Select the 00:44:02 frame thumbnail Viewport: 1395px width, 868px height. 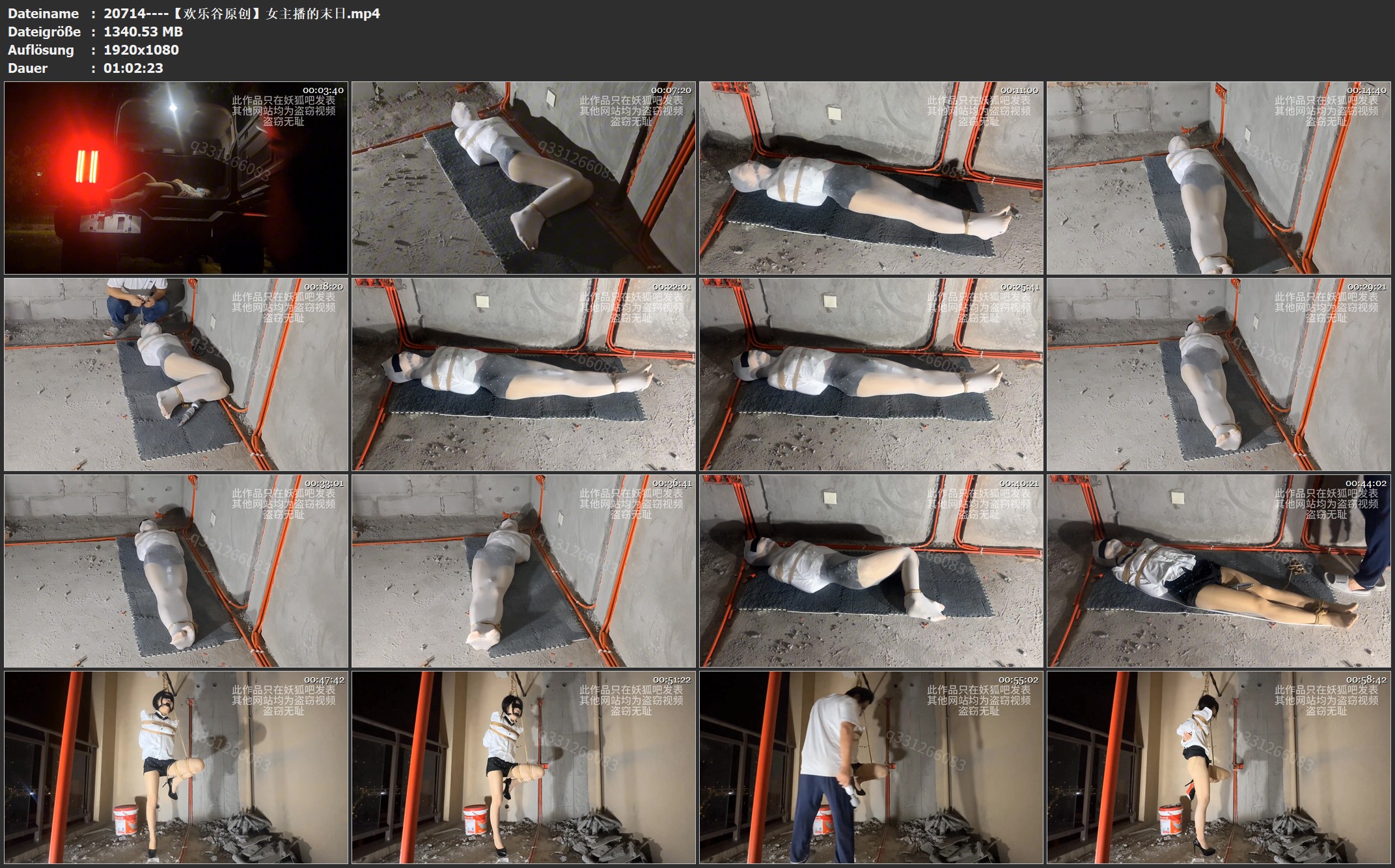pos(1219,571)
